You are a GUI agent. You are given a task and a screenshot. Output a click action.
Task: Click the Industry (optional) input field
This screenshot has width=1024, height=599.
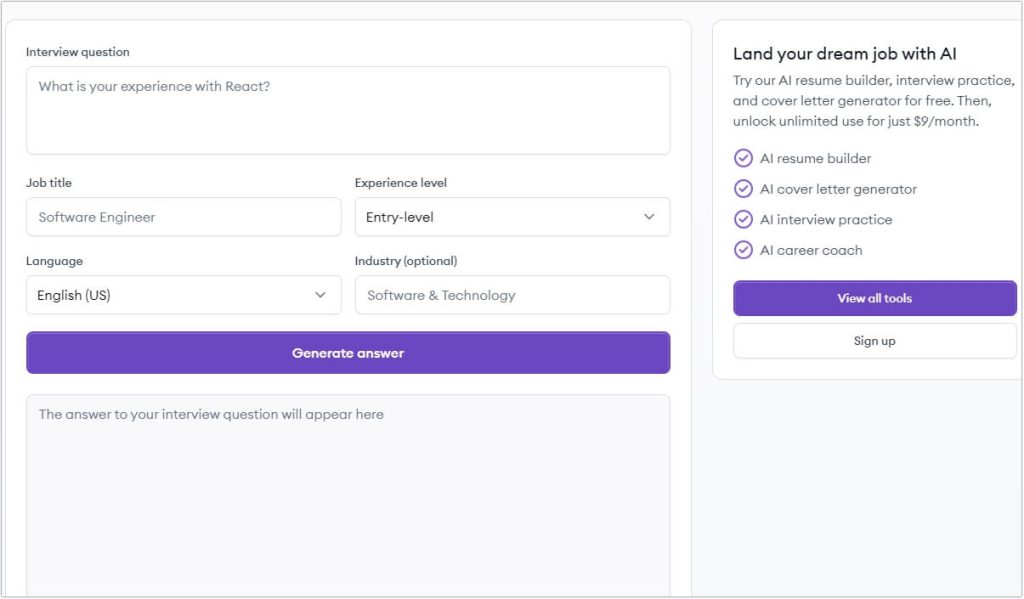pyautogui.click(x=512, y=295)
